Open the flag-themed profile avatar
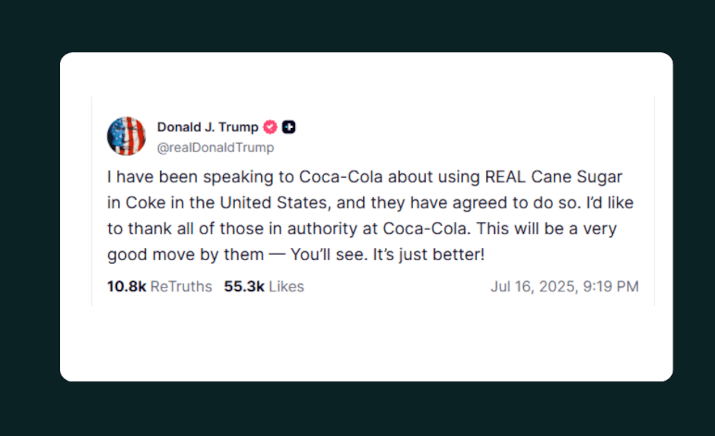The image size is (715, 436). coord(126,136)
